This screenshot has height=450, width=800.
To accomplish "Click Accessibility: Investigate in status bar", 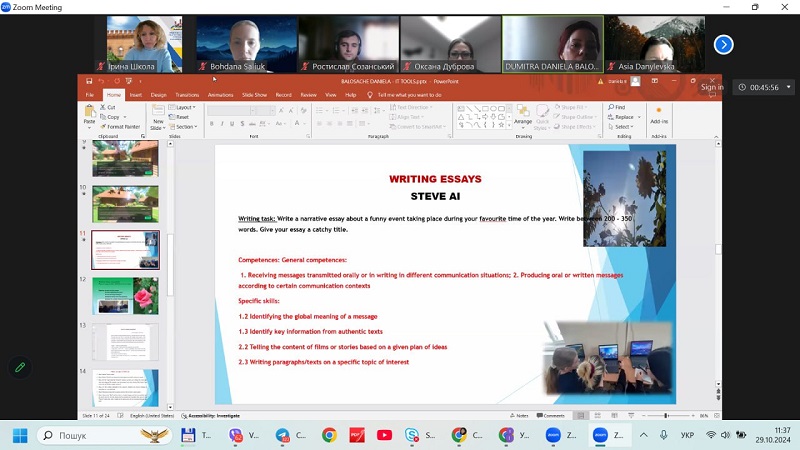I will pyautogui.click(x=211, y=415).
